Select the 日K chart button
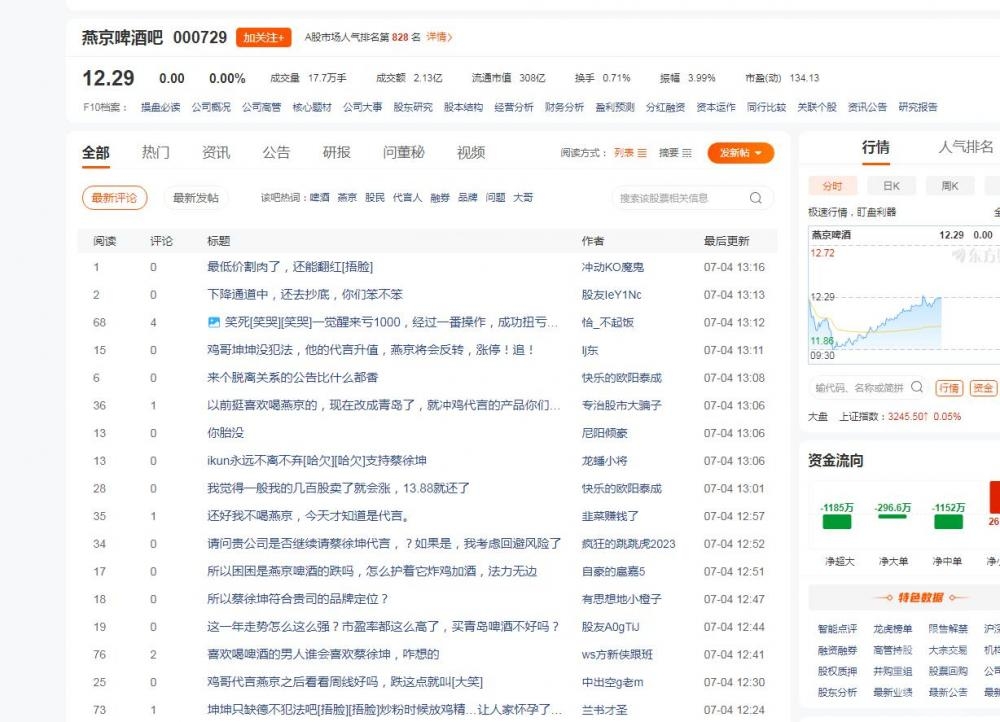This screenshot has height=722, width=1000. [892, 186]
